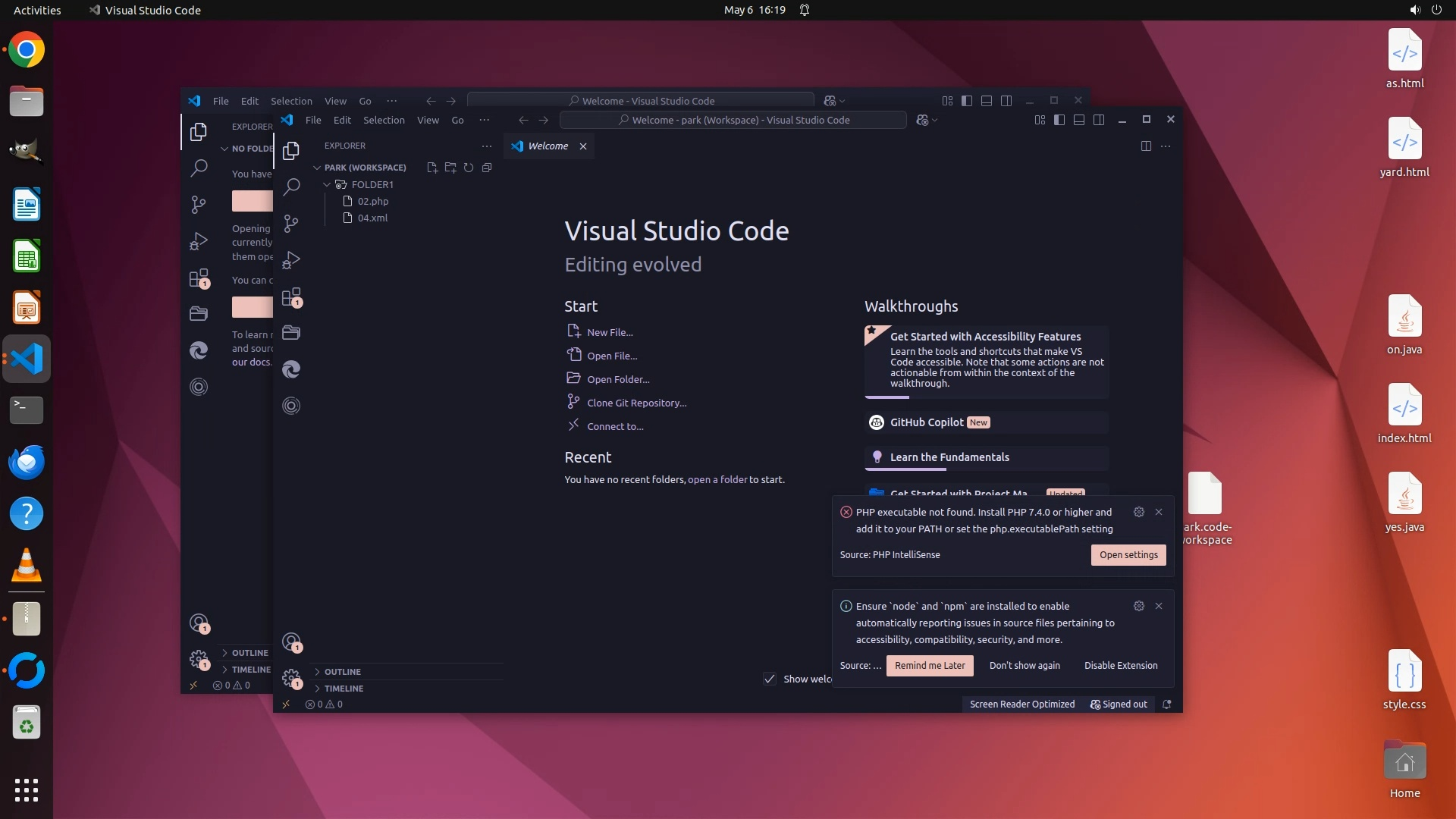Click New File icon in explorer header

point(432,168)
